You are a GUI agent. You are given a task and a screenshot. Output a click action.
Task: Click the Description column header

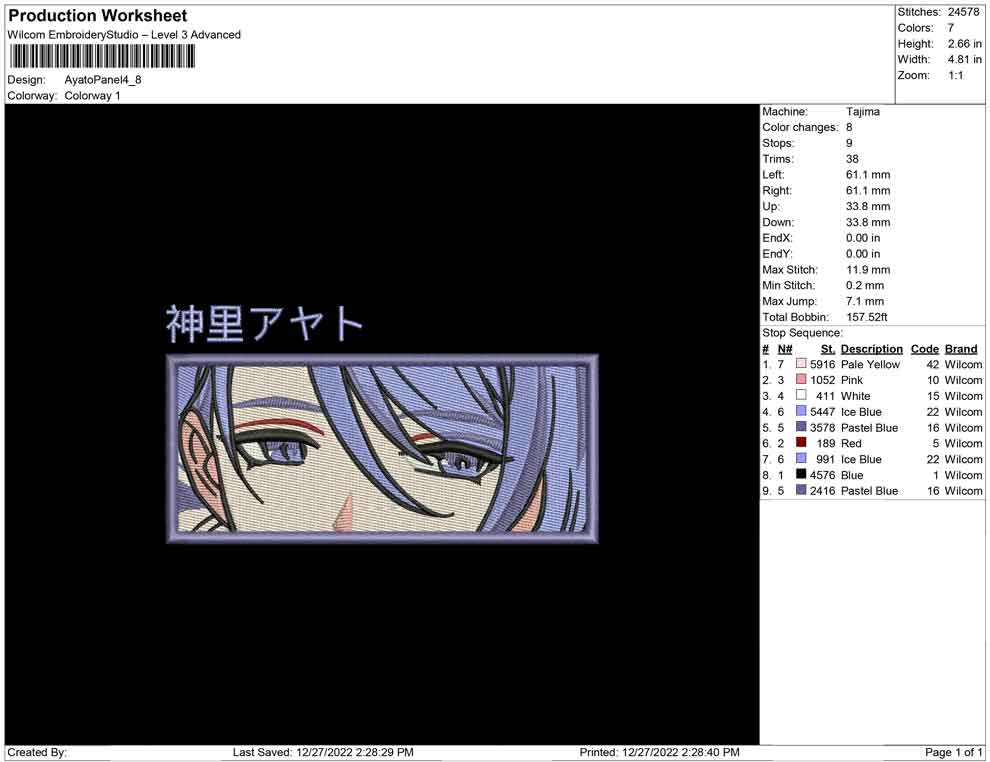[x=871, y=349]
